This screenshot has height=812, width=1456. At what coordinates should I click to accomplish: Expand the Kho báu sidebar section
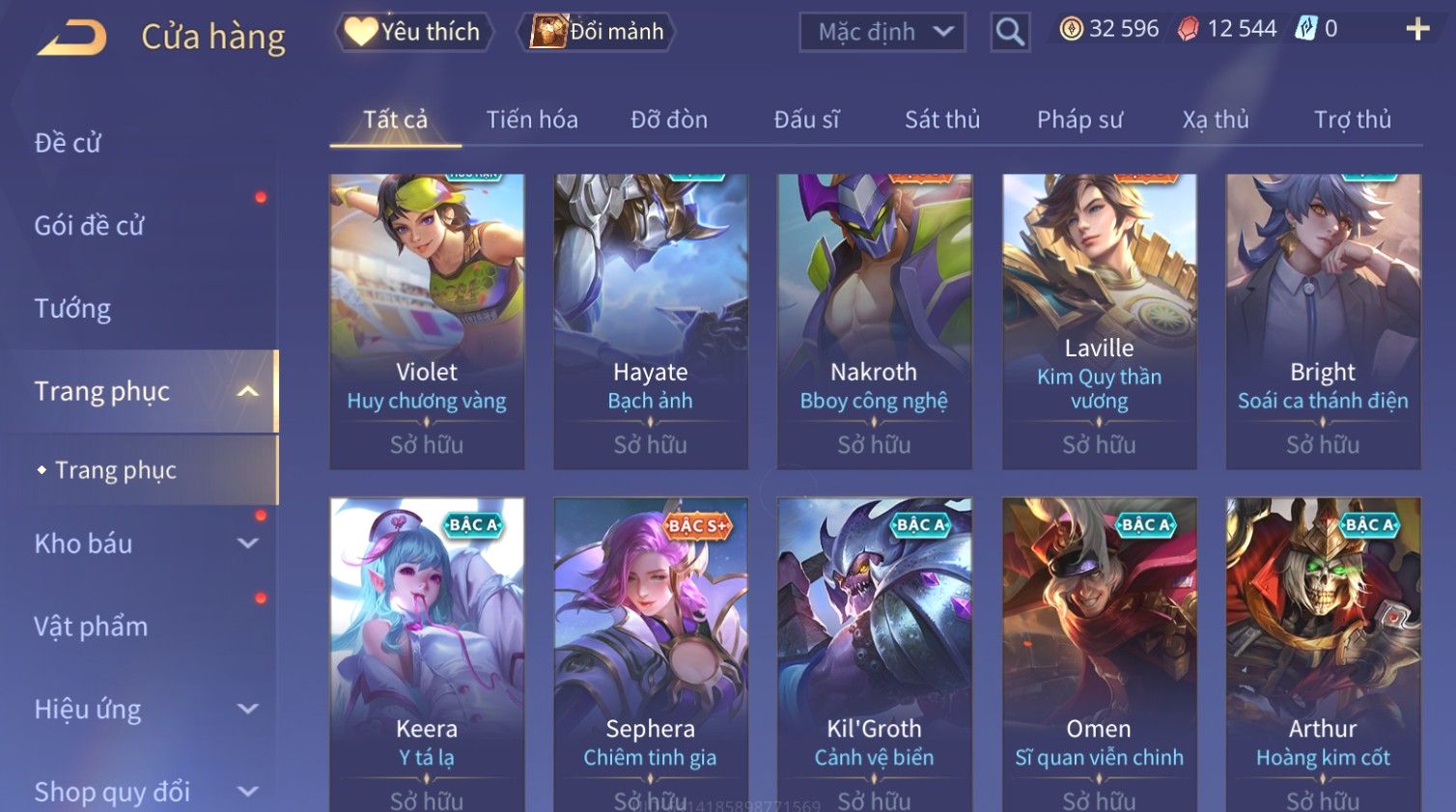(x=248, y=544)
